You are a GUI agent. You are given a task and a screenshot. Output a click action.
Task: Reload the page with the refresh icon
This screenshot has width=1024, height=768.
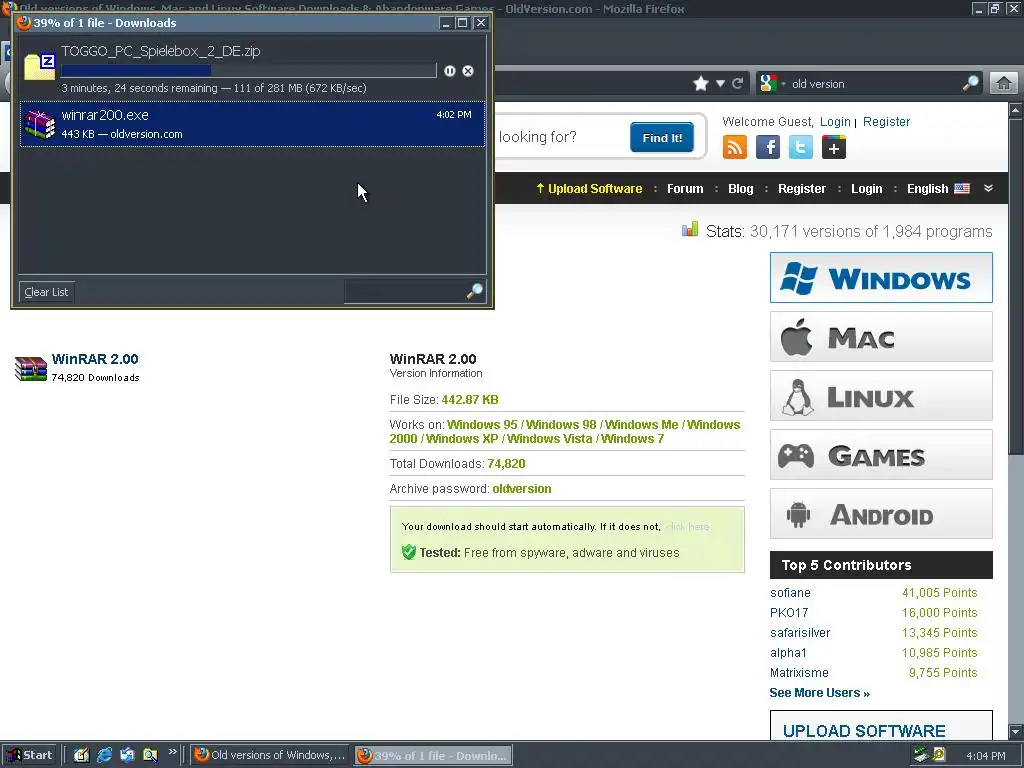click(738, 84)
